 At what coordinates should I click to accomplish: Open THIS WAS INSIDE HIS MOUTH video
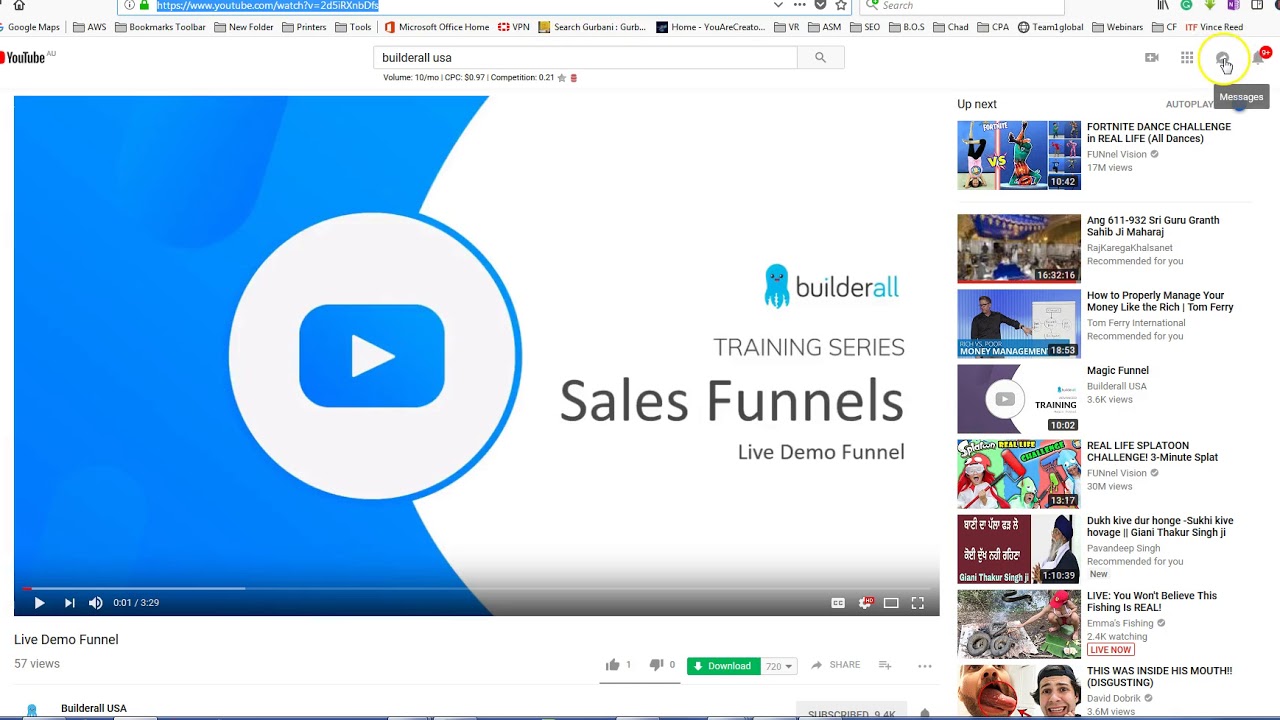pos(1159,676)
